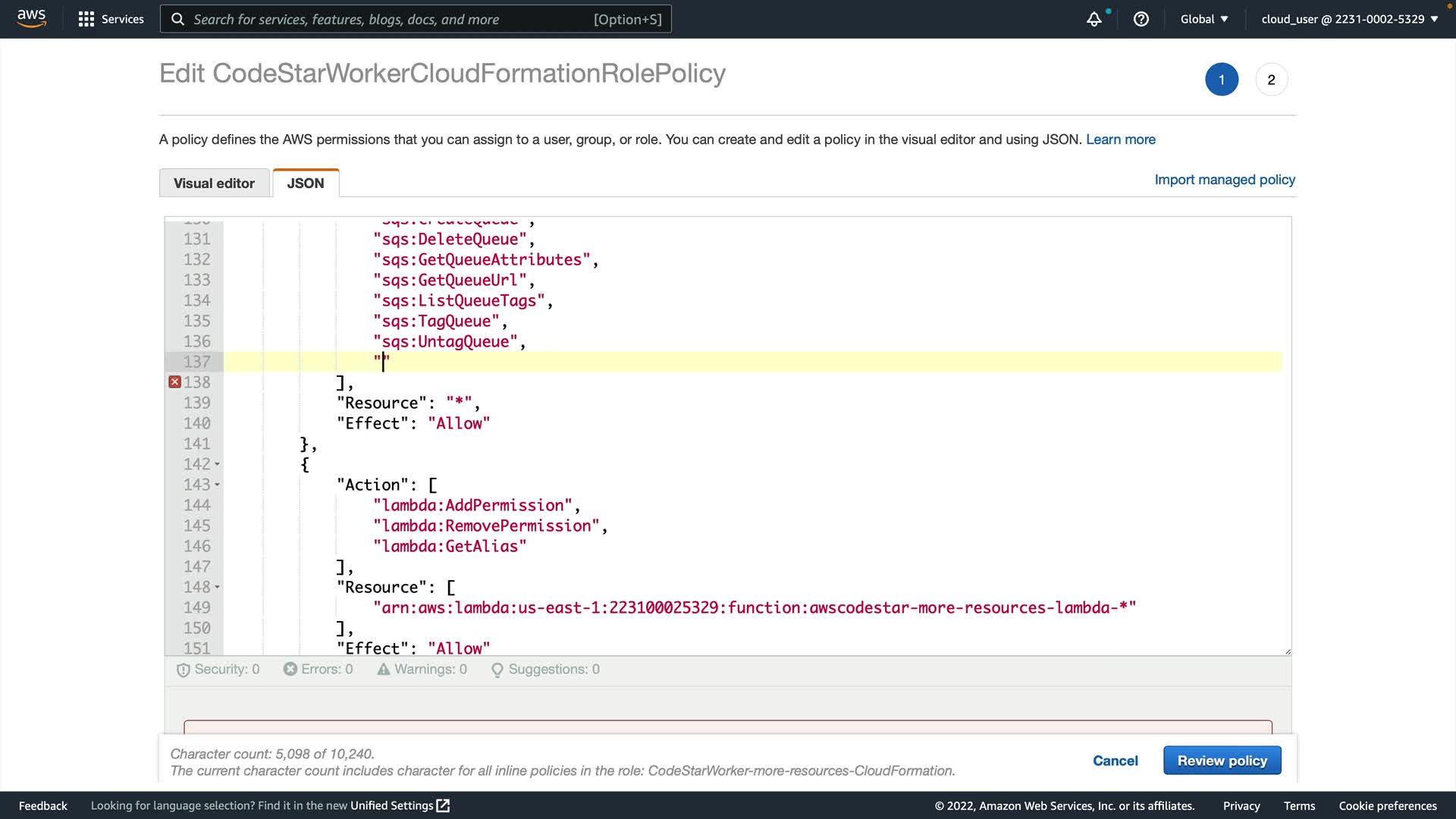The width and height of the screenshot is (1456, 819).
Task: Collapse the code fold at line 142
Action: point(217,464)
